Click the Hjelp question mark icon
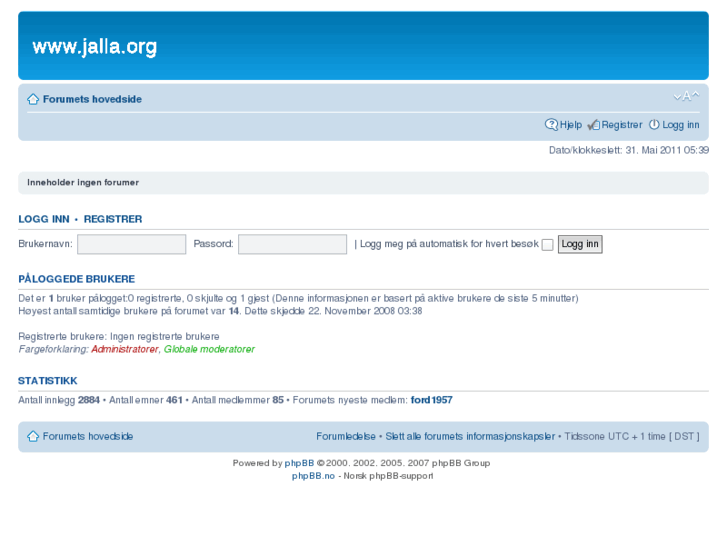The width and height of the screenshot is (727, 545). (551, 125)
